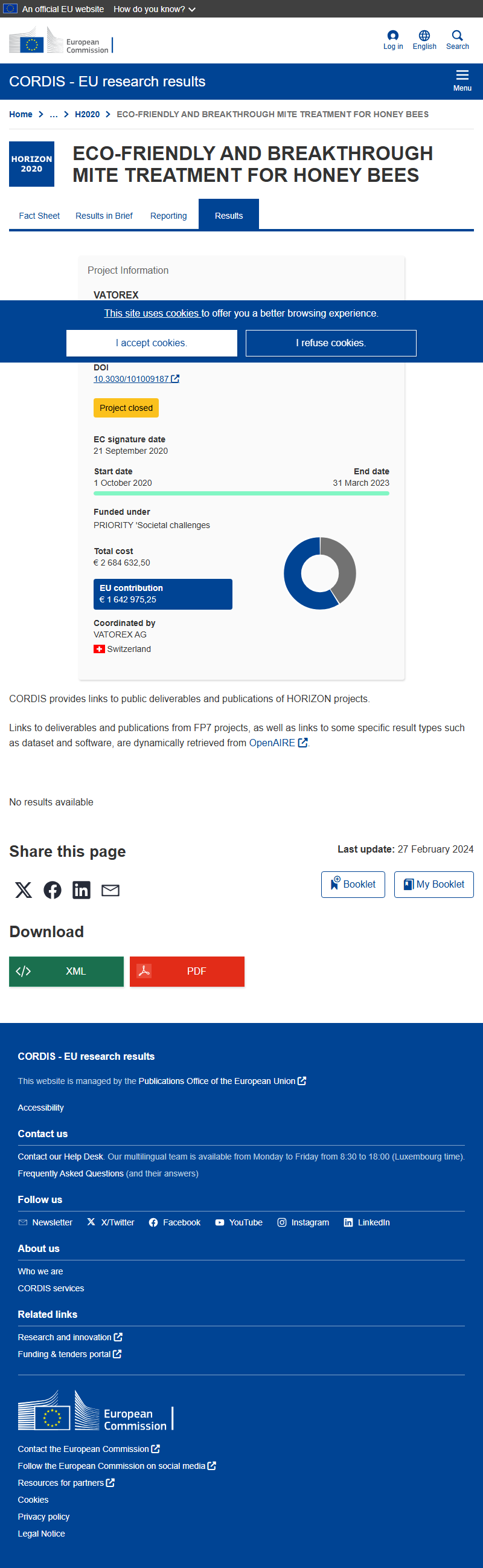Share this page on X
483x1568 pixels.
(23, 890)
